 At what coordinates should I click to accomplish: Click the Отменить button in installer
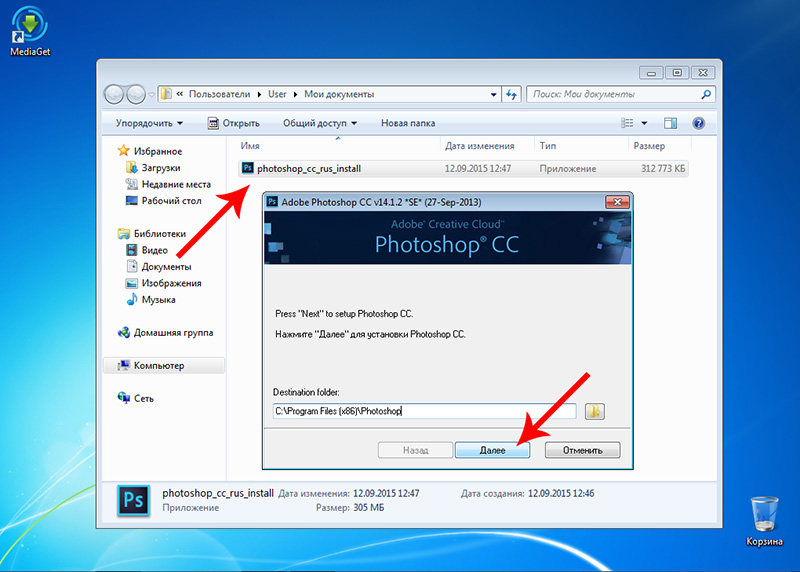pos(582,450)
